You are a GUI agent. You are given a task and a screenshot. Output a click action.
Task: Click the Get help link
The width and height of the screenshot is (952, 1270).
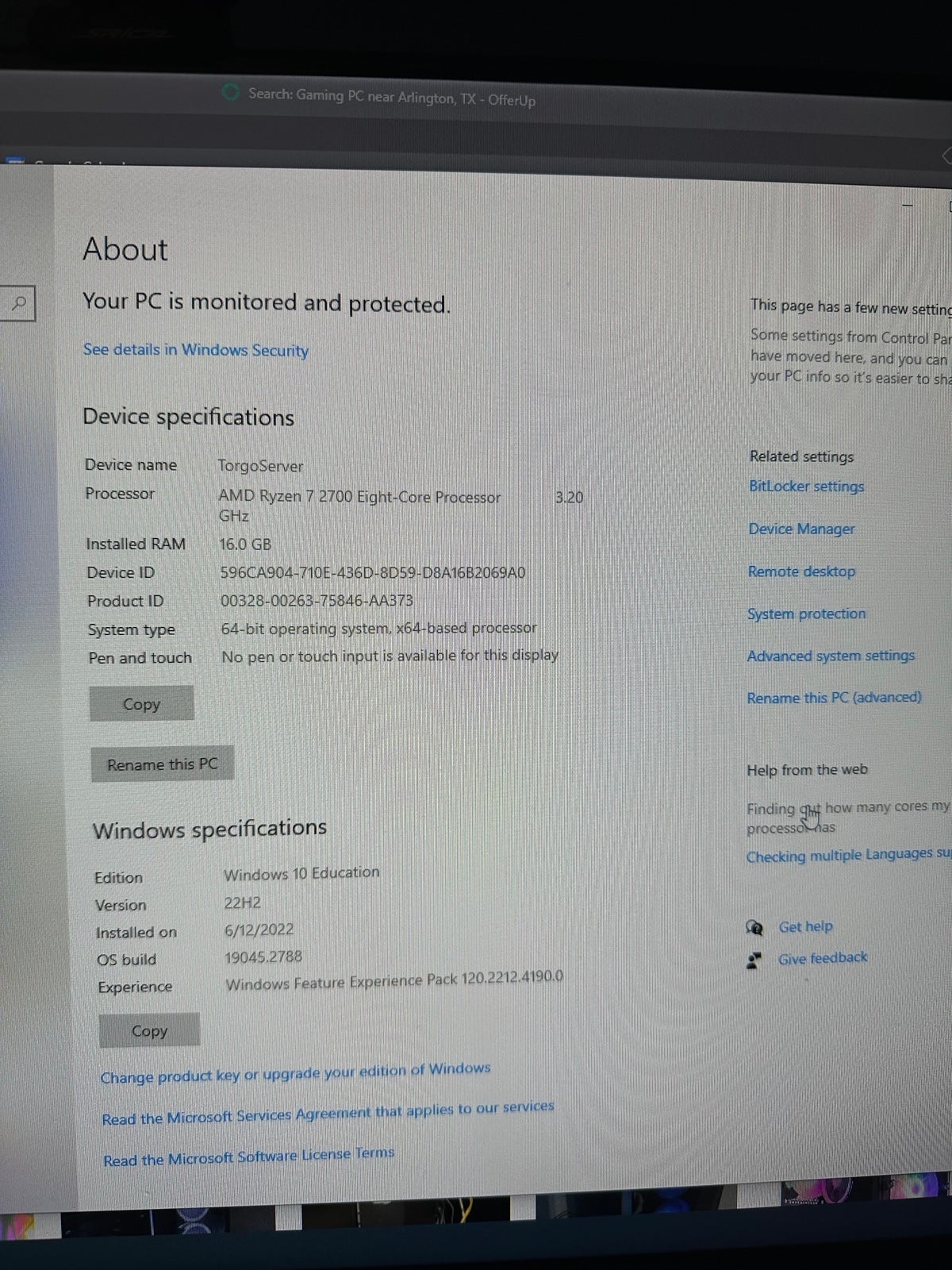805,926
